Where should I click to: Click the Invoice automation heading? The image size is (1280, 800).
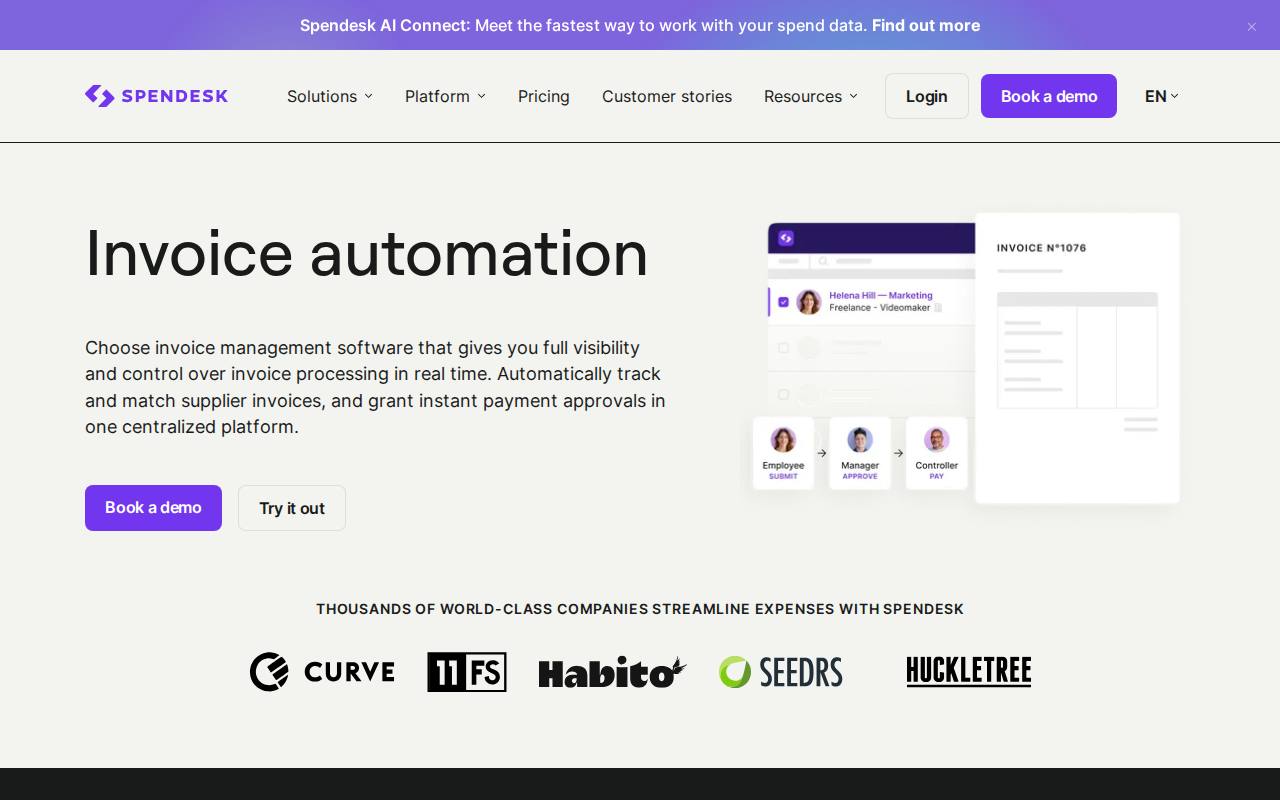coord(367,253)
